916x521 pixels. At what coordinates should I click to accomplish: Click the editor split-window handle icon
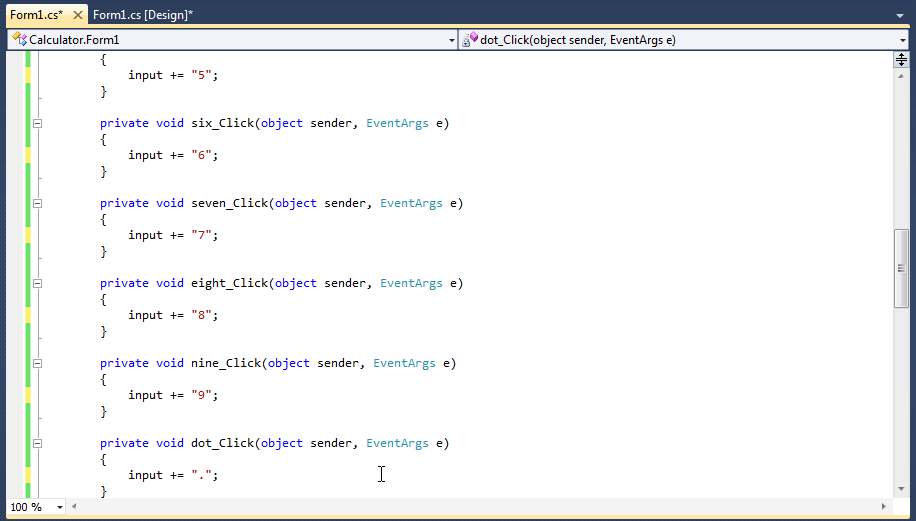tap(901, 59)
